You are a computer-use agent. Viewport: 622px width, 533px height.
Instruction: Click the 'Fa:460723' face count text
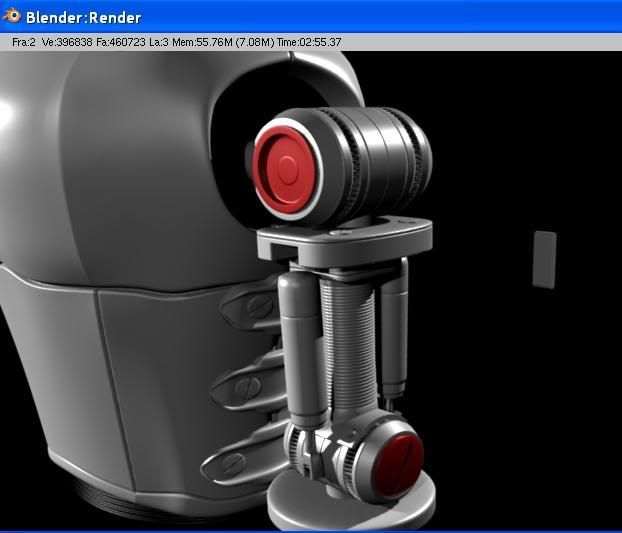(x=121, y=42)
